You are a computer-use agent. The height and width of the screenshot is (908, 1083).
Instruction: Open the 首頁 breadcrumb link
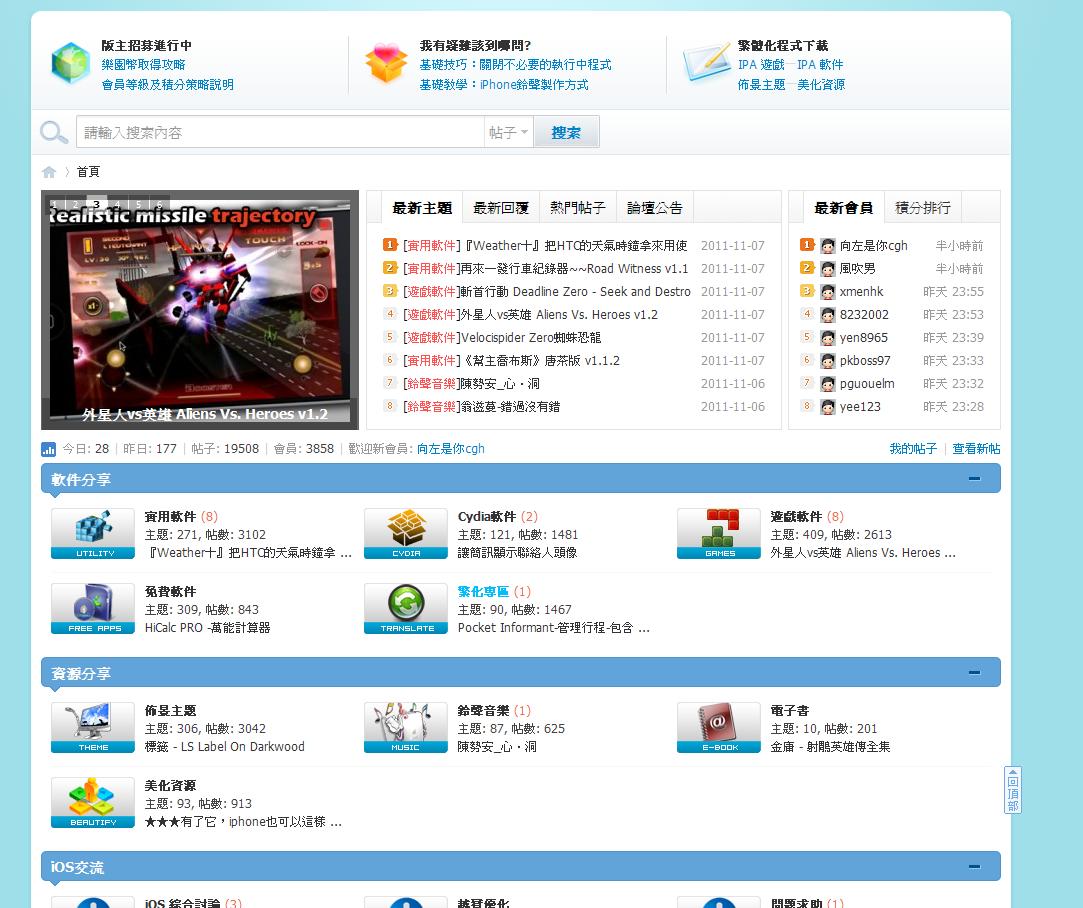pos(88,171)
